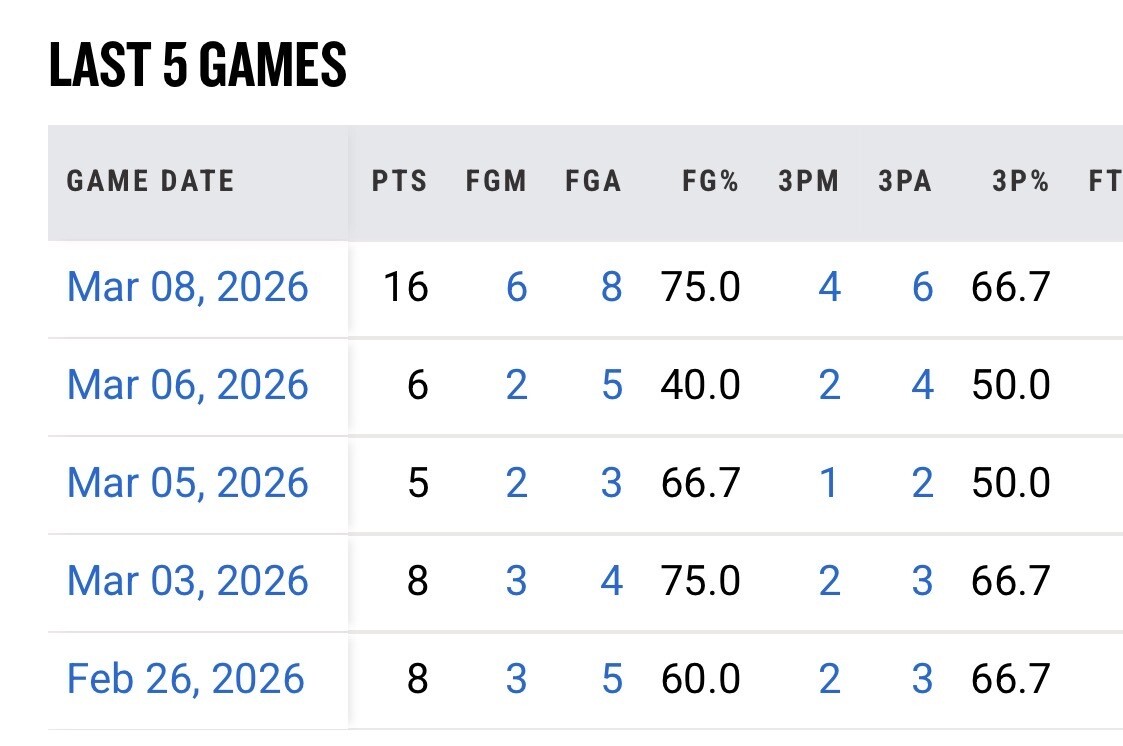Image resolution: width=1123 pixels, height=746 pixels.
Task: Click FGM value 6 for Mar 08
Action: (516, 288)
